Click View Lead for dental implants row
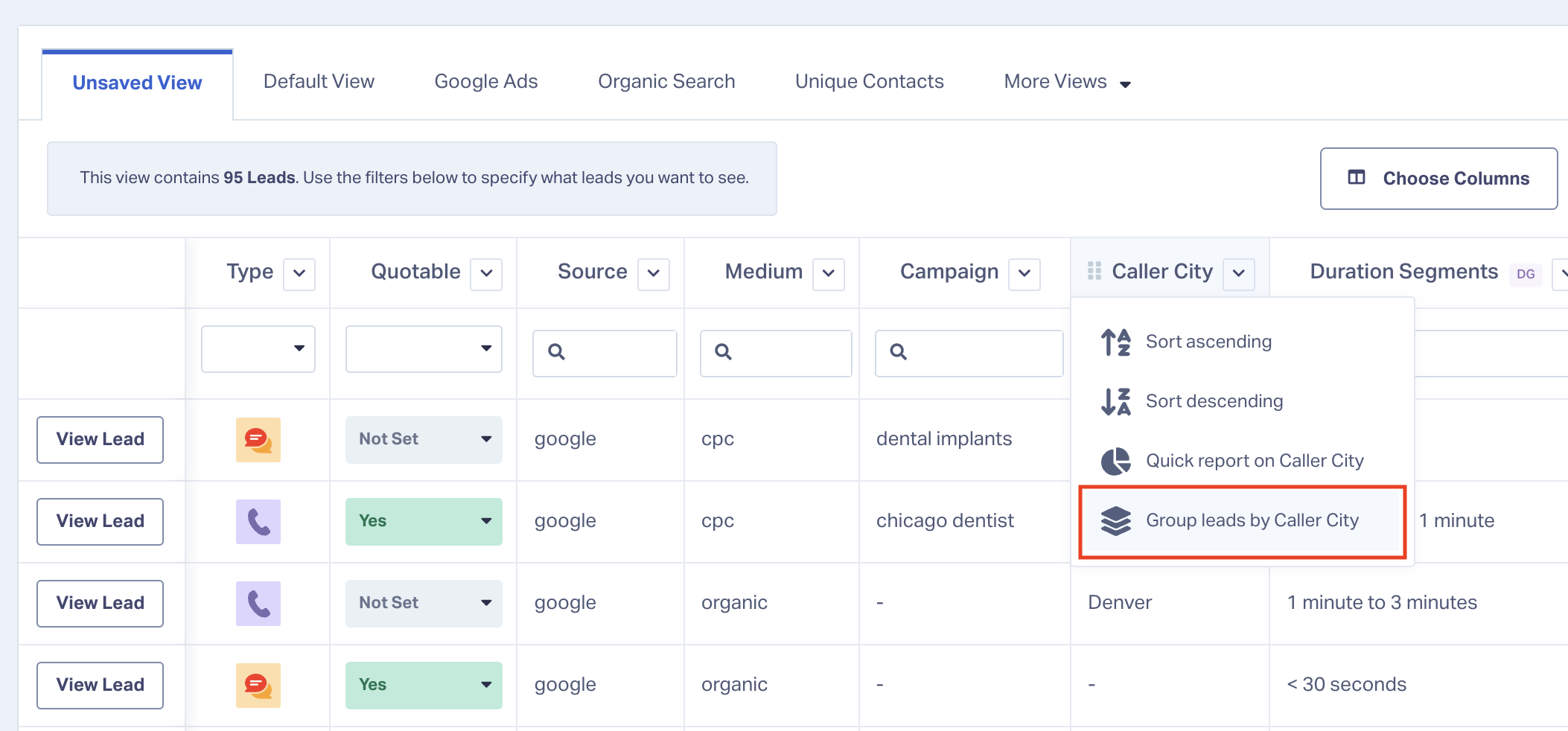Viewport: 1568px width, 731px height. pos(101,440)
